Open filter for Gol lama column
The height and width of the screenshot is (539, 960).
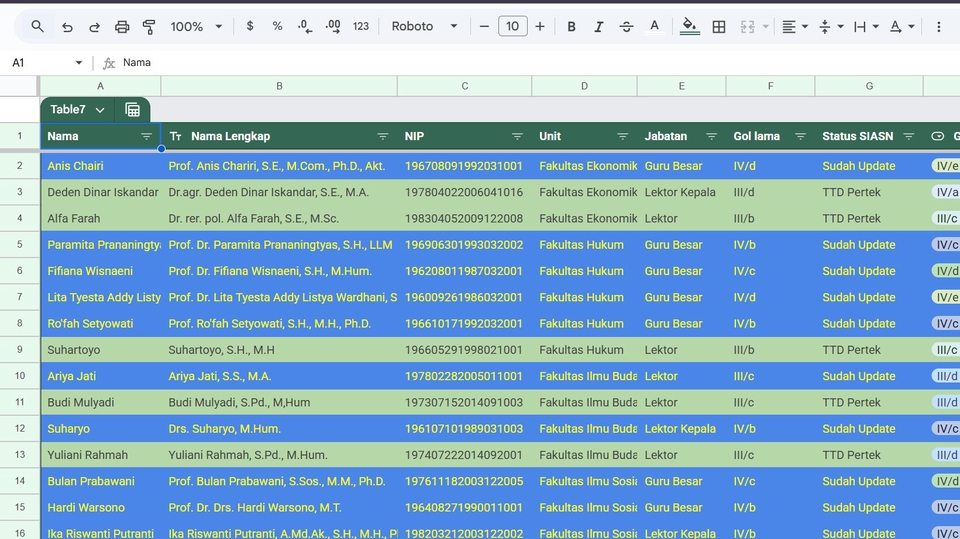(x=800, y=137)
